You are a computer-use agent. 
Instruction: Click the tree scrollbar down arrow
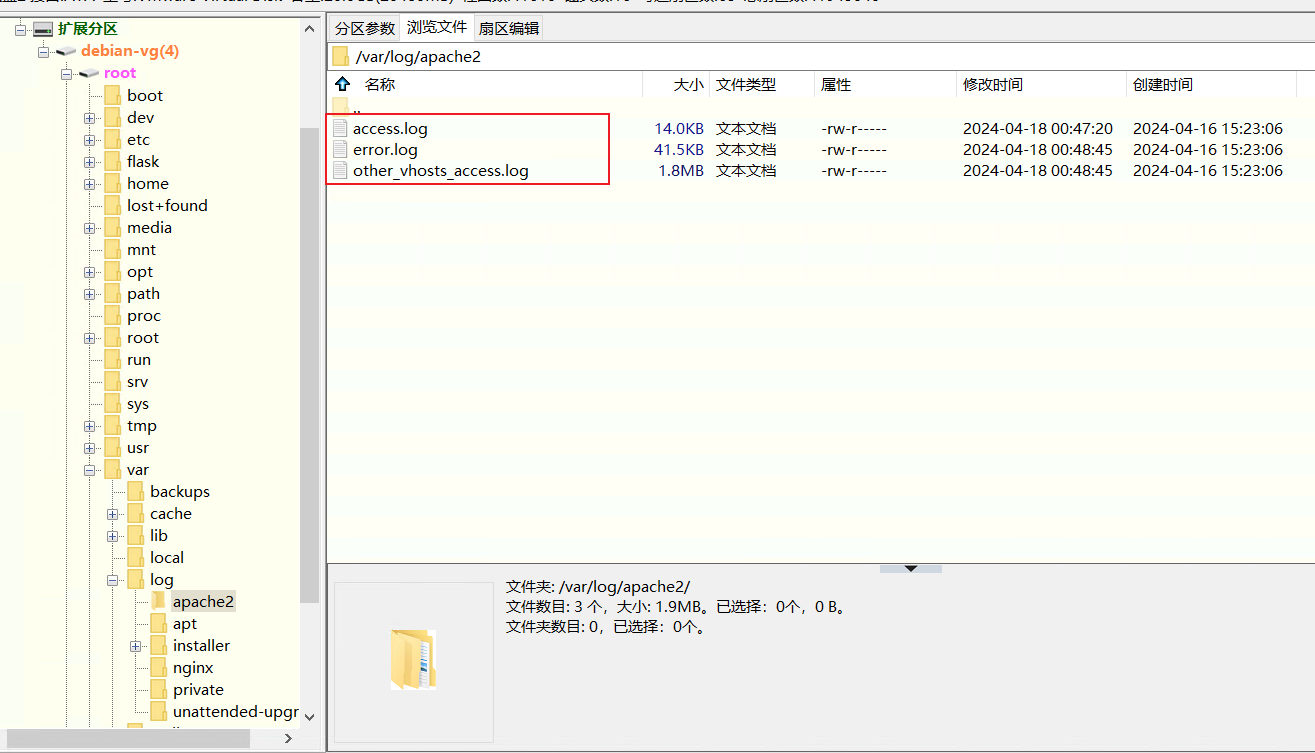tap(309, 716)
